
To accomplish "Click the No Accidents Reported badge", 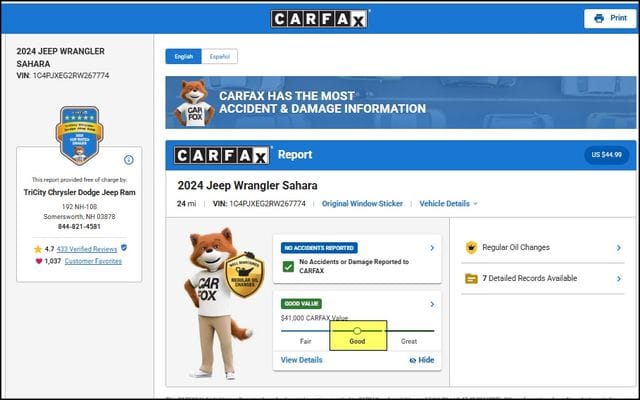I will pyautogui.click(x=319, y=248).
